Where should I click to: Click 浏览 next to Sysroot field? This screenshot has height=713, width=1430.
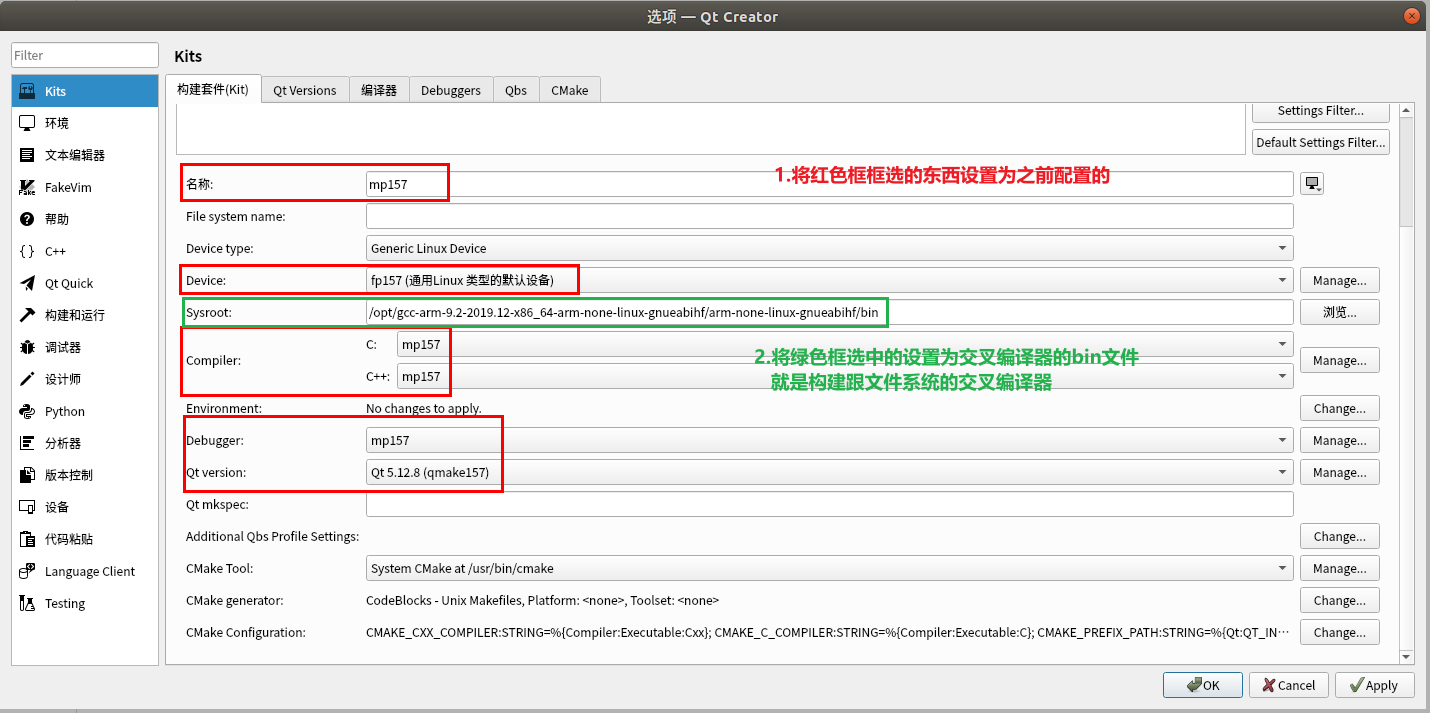(x=1339, y=312)
